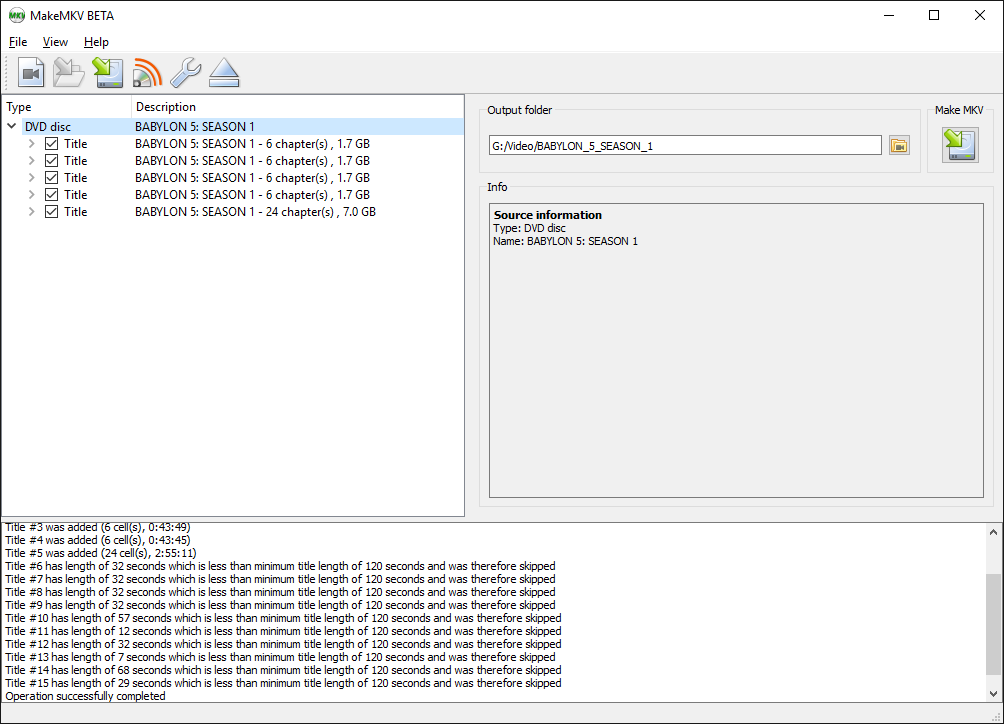Screen dimensions: 1004x724
Task: Expand the second title's tree arrow
Action: tap(31, 161)
